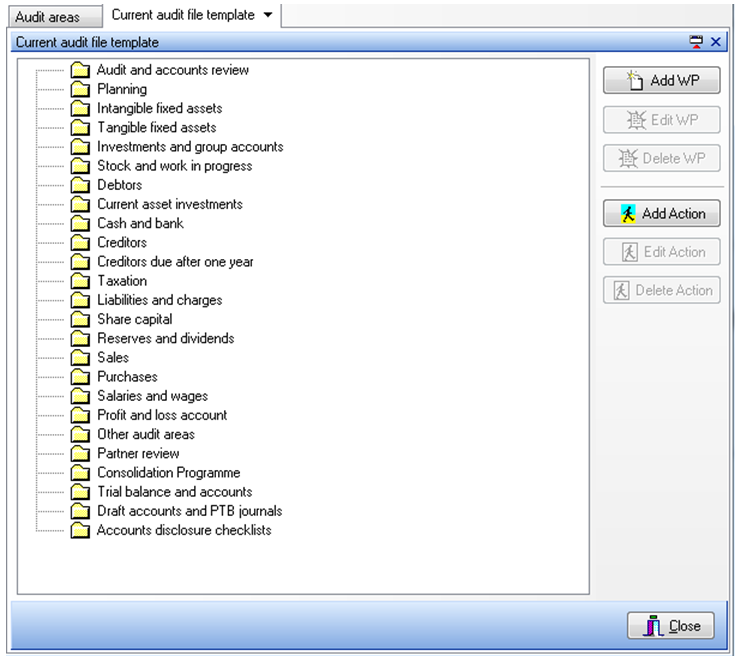The height and width of the screenshot is (659, 738).
Task: Select the Cash and bank label
Action: click(x=140, y=224)
